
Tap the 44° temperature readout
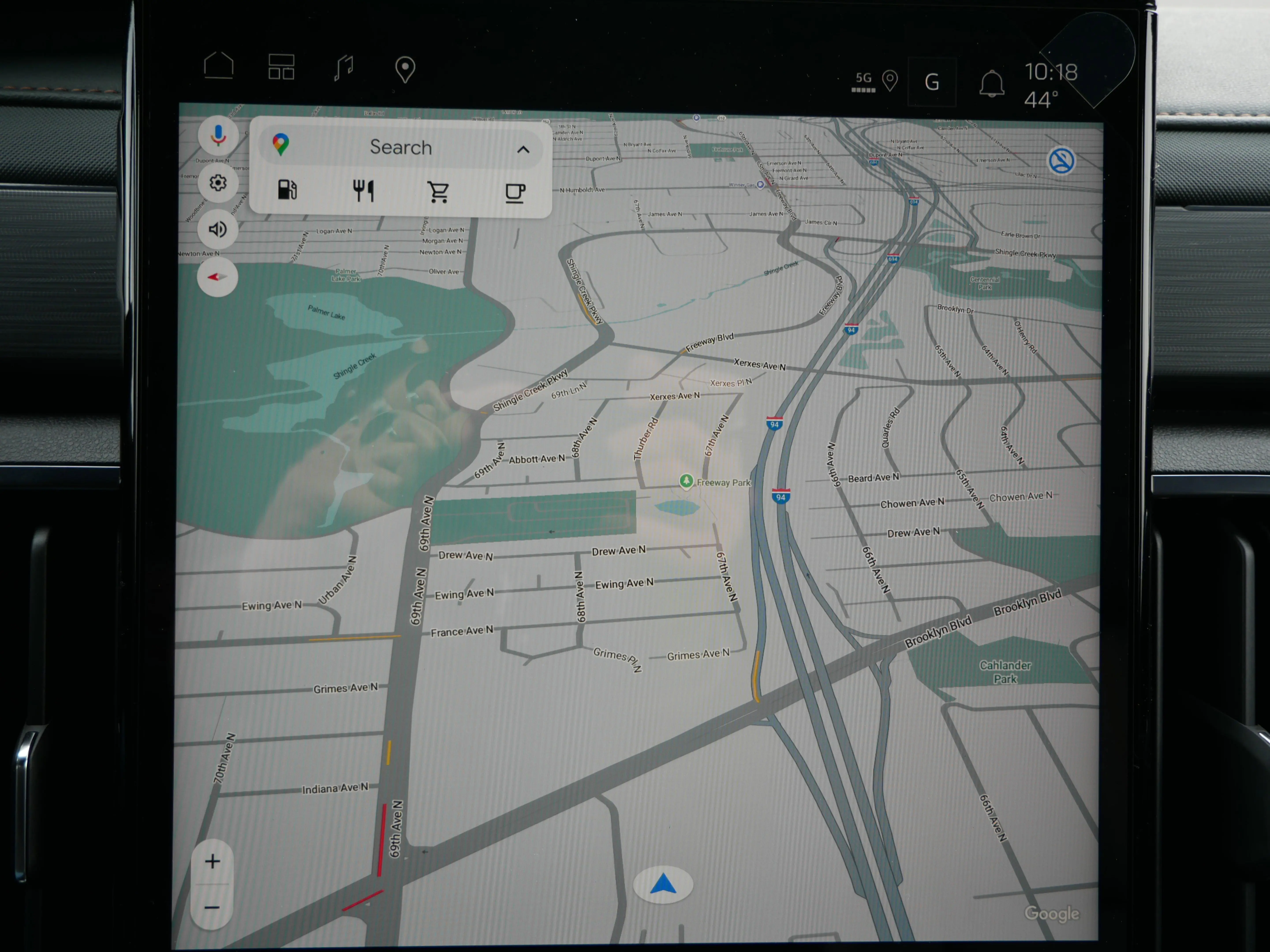click(1041, 100)
